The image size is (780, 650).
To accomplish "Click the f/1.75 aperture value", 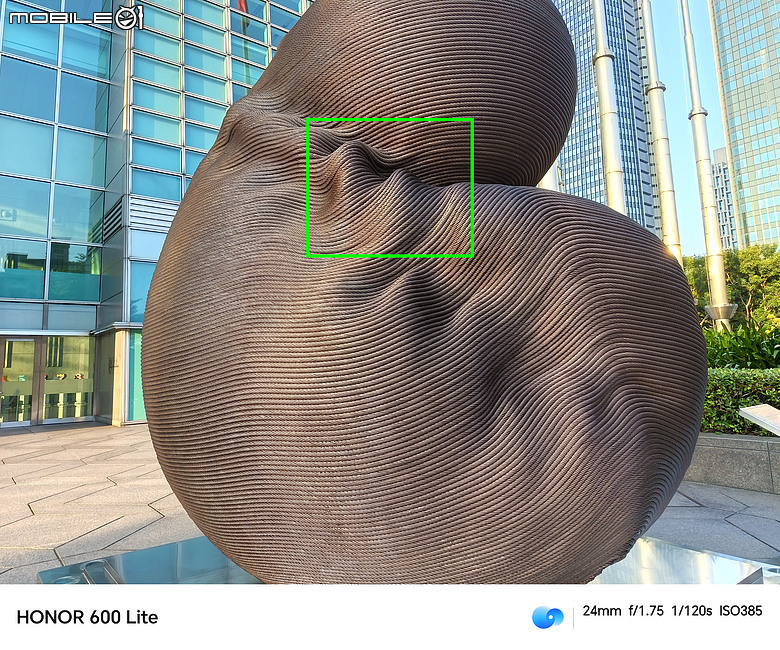I will 646,611.
